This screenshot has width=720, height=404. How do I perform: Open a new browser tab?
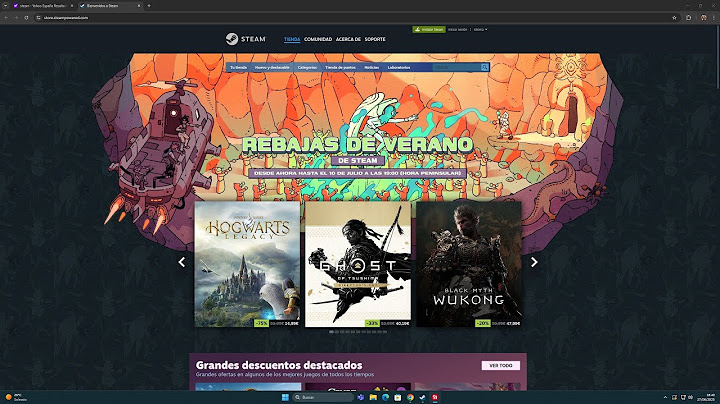[x=149, y=6]
